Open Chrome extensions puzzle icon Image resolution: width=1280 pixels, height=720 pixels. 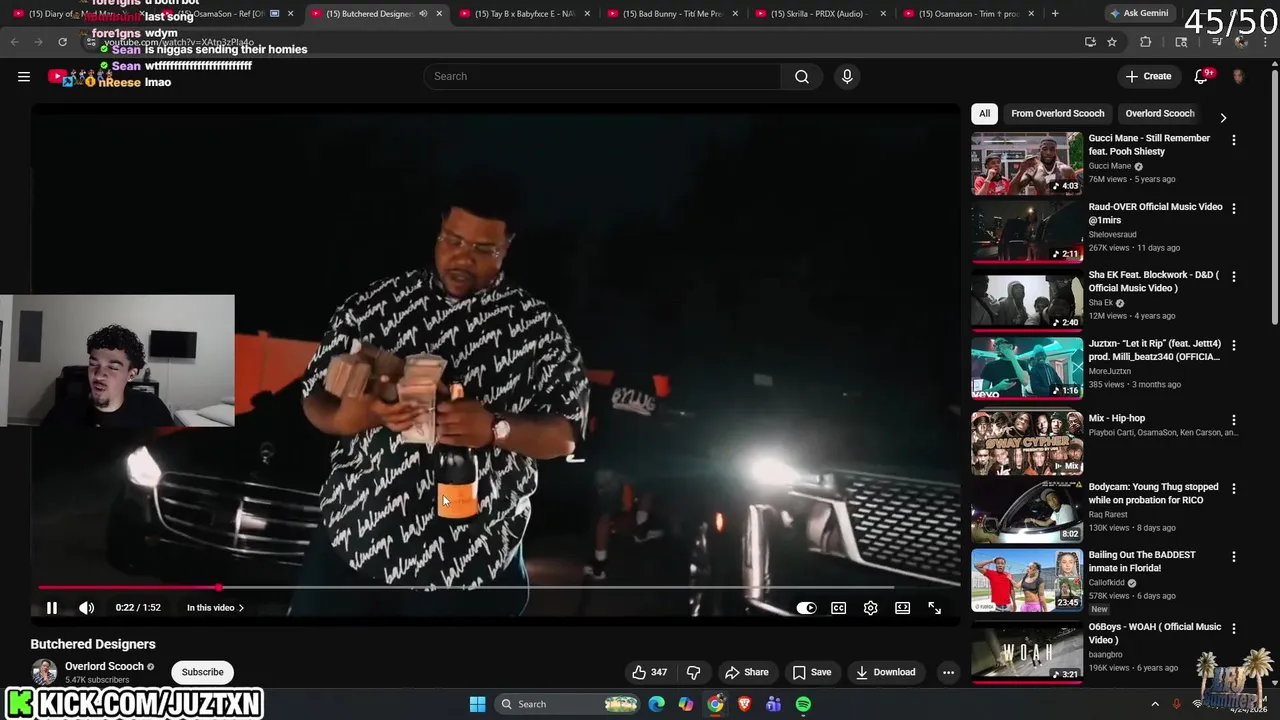point(1146,42)
